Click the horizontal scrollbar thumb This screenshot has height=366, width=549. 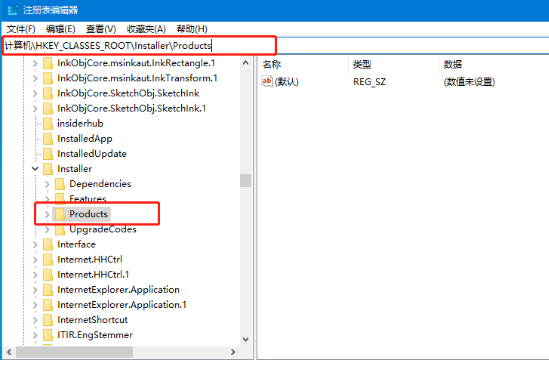(x=75, y=352)
